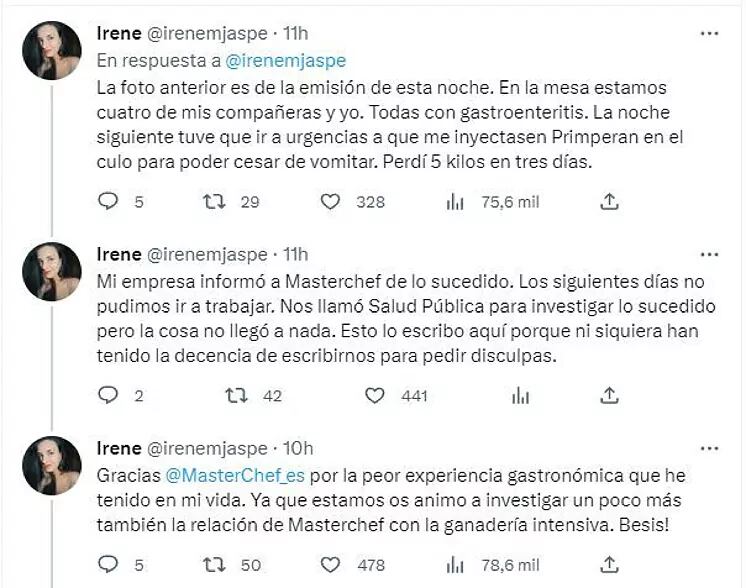Share the first tweet about gastroenteritis
The image size is (746, 588).
(x=609, y=202)
